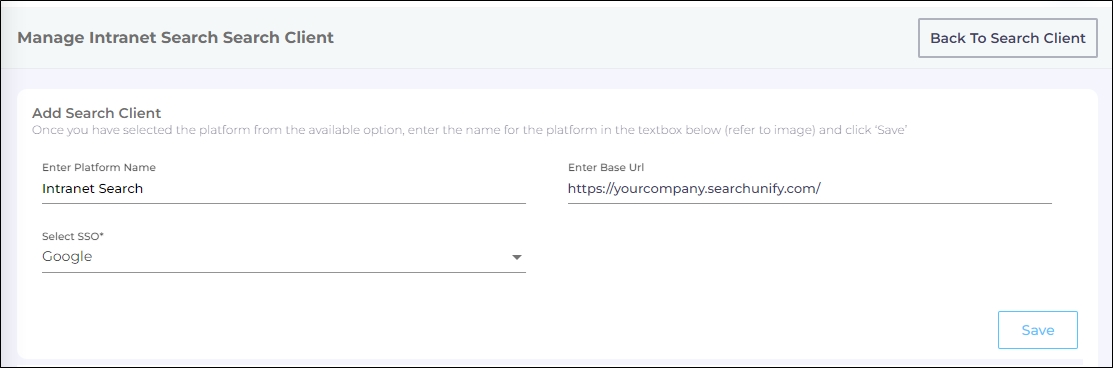
Task: Expand the SSO combo box showing Google
Action: 283,256
